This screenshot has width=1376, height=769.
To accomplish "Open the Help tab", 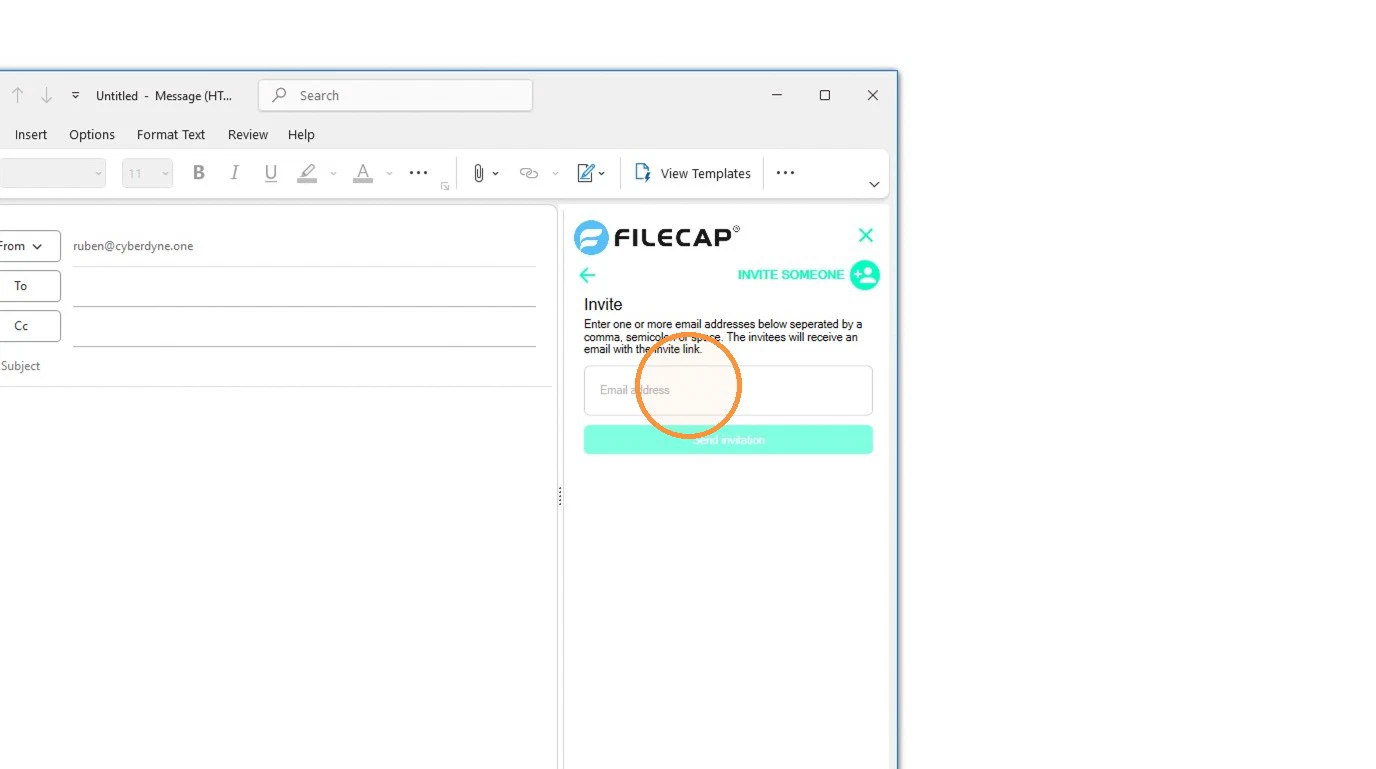I will [x=301, y=135].
